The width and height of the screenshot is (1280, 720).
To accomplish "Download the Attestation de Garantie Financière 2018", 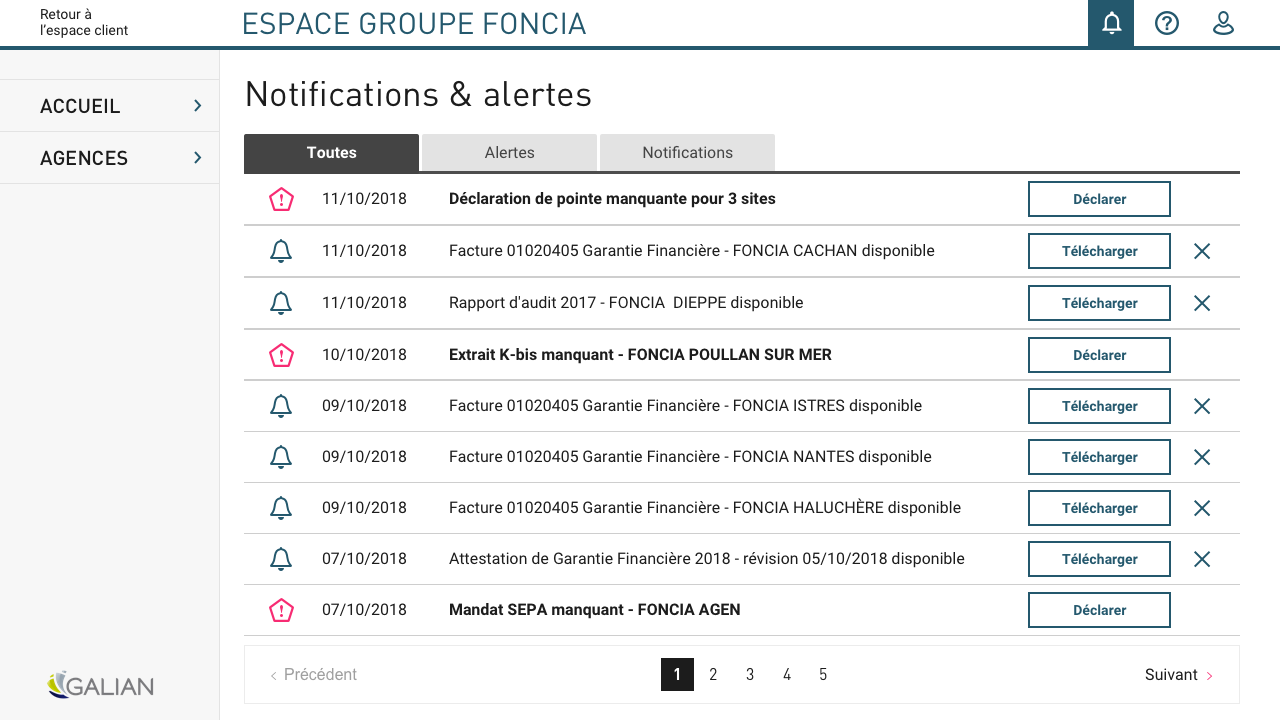I will [1099, 559].
